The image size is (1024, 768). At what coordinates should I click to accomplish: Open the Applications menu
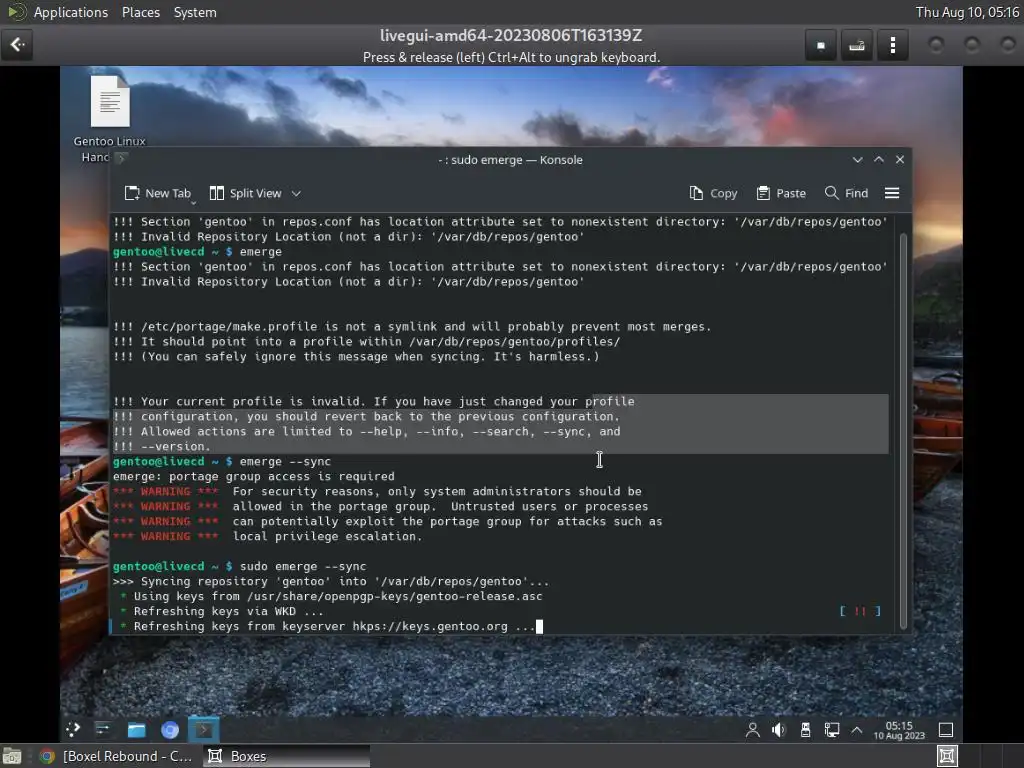pos(71,12)
